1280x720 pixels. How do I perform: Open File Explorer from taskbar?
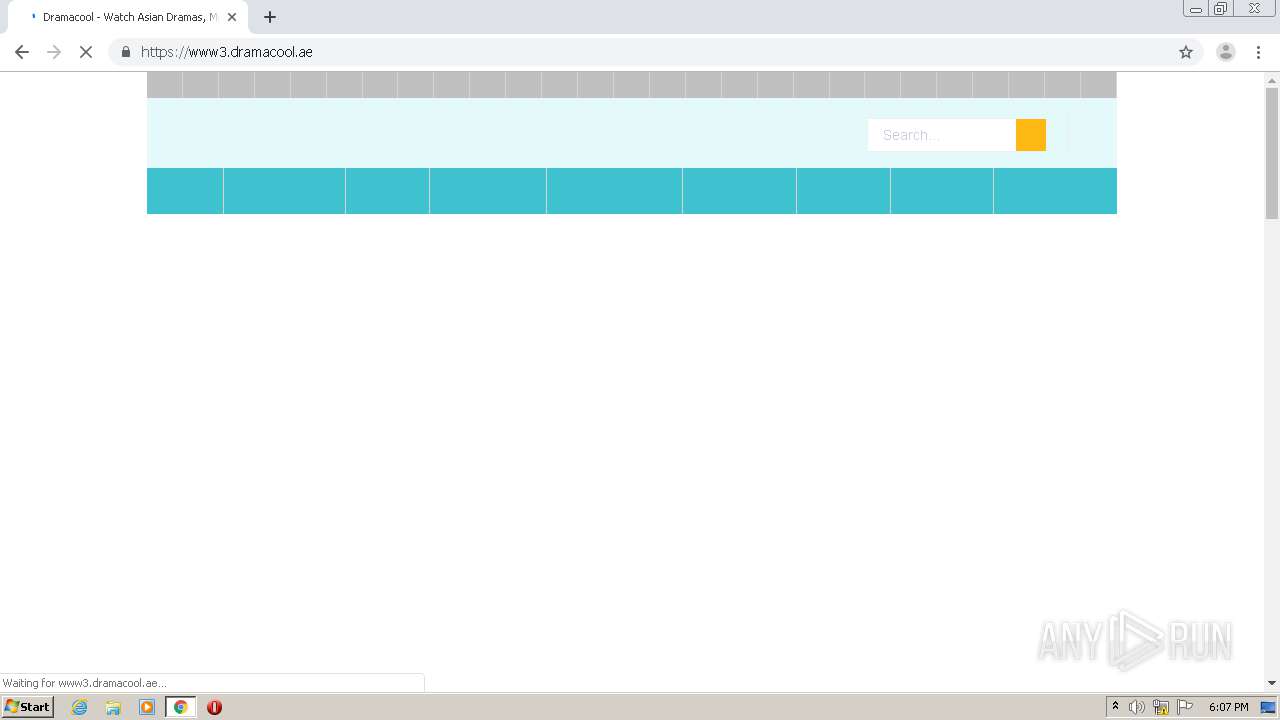[x=113, y=707]
